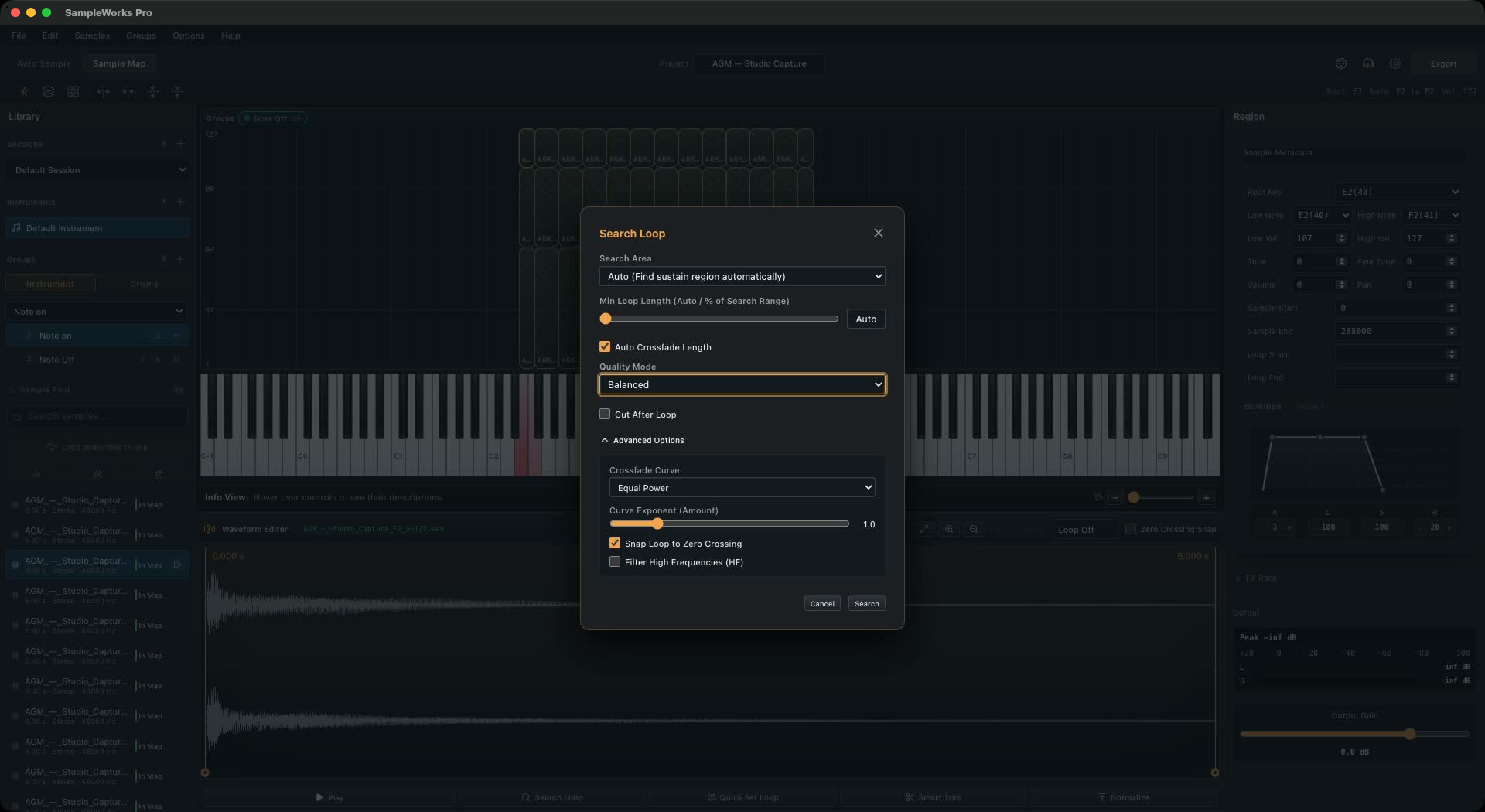Click Normalize below waveform
The height and width of the screenshot is (812, 1485).
pos(1124,797)
